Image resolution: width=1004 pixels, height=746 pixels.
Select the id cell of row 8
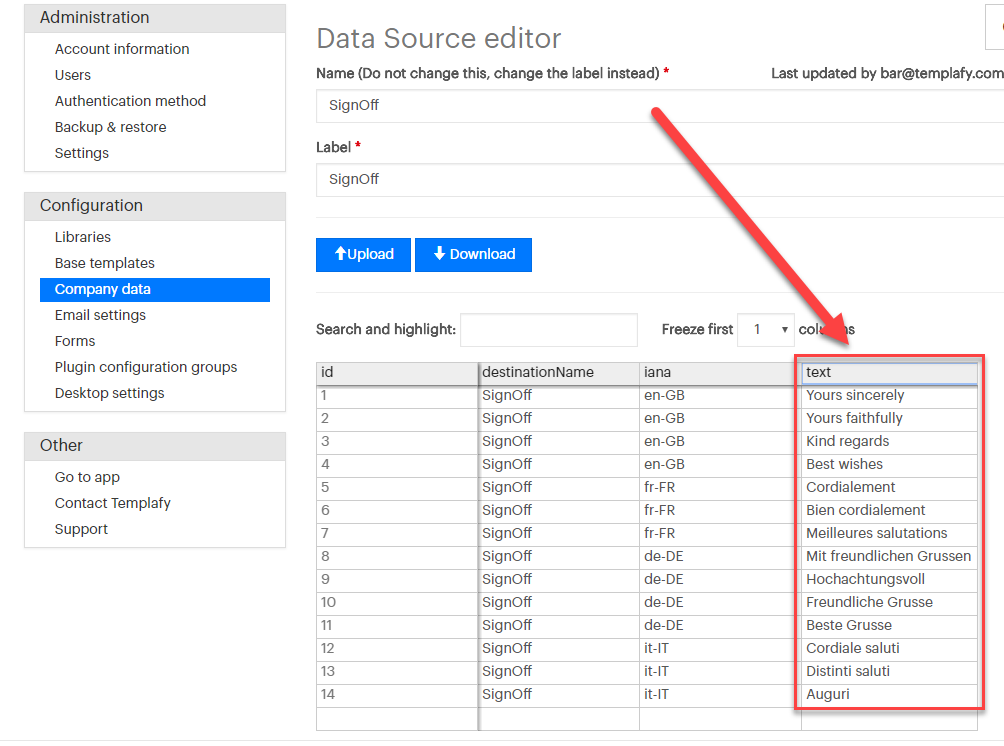(x=397, y=557)
